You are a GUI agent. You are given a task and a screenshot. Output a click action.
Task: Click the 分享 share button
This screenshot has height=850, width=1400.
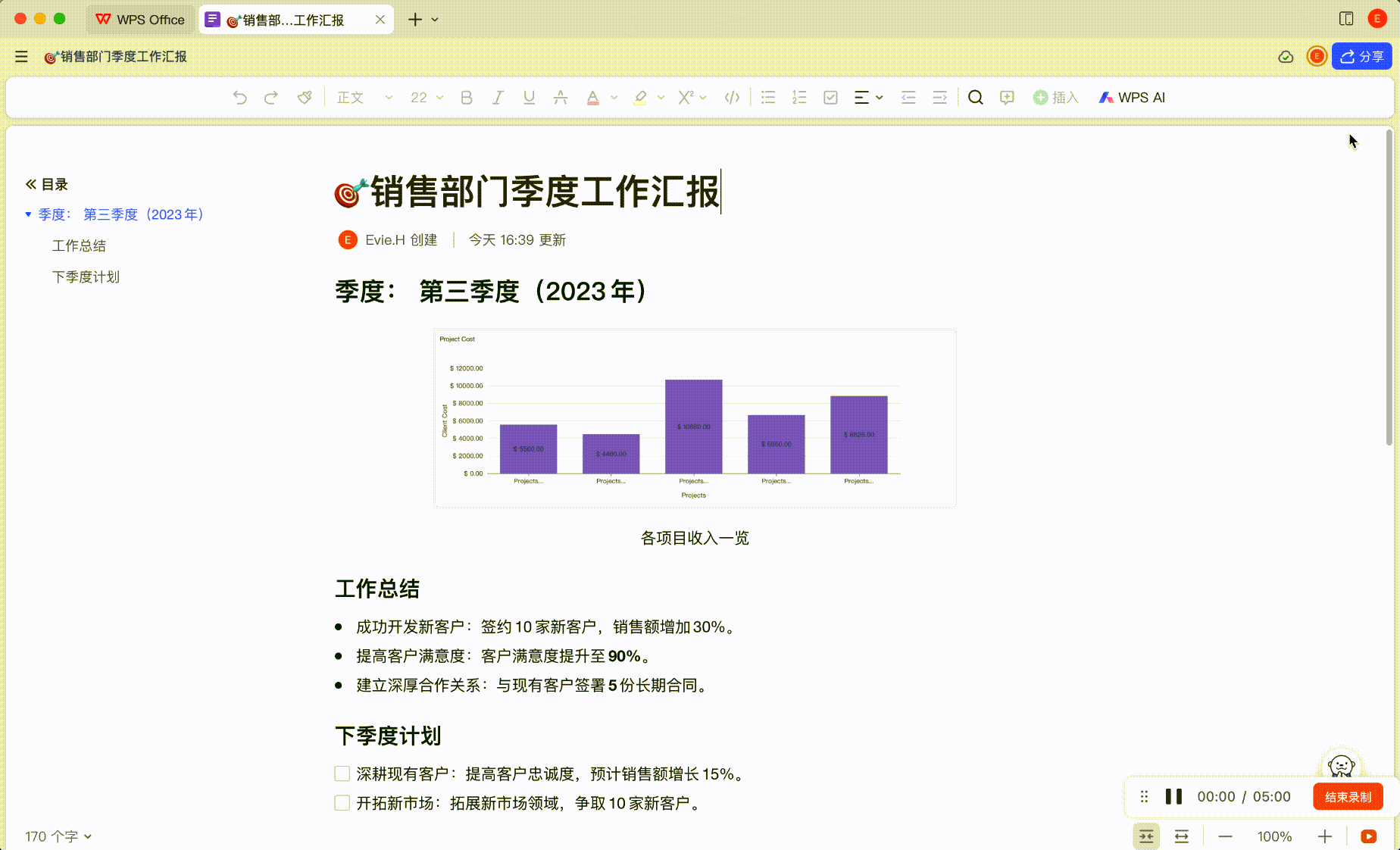click(x=1361, y=56)
